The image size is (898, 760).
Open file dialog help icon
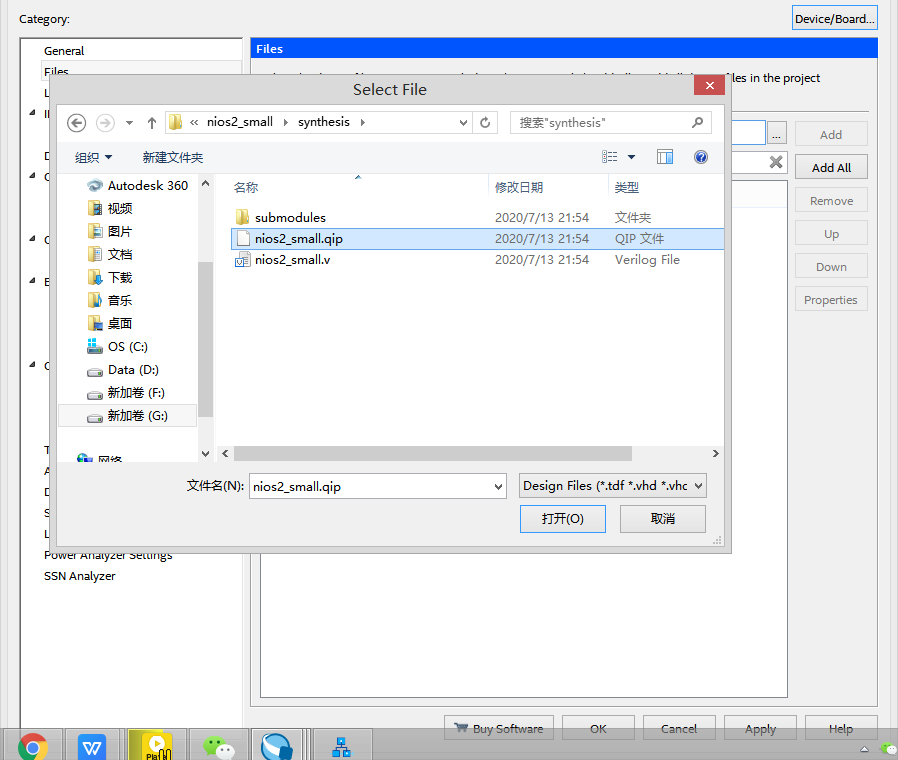[700, 157]
